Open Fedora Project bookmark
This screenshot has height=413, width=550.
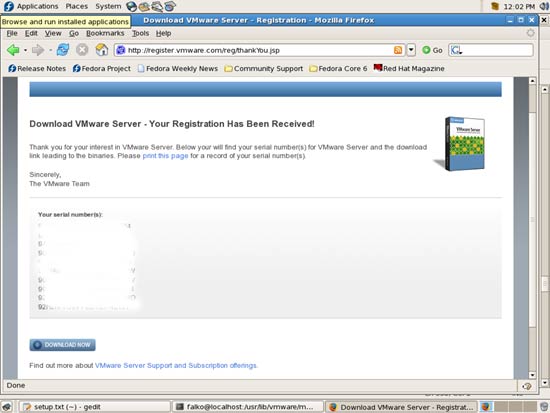pos(102,68)
